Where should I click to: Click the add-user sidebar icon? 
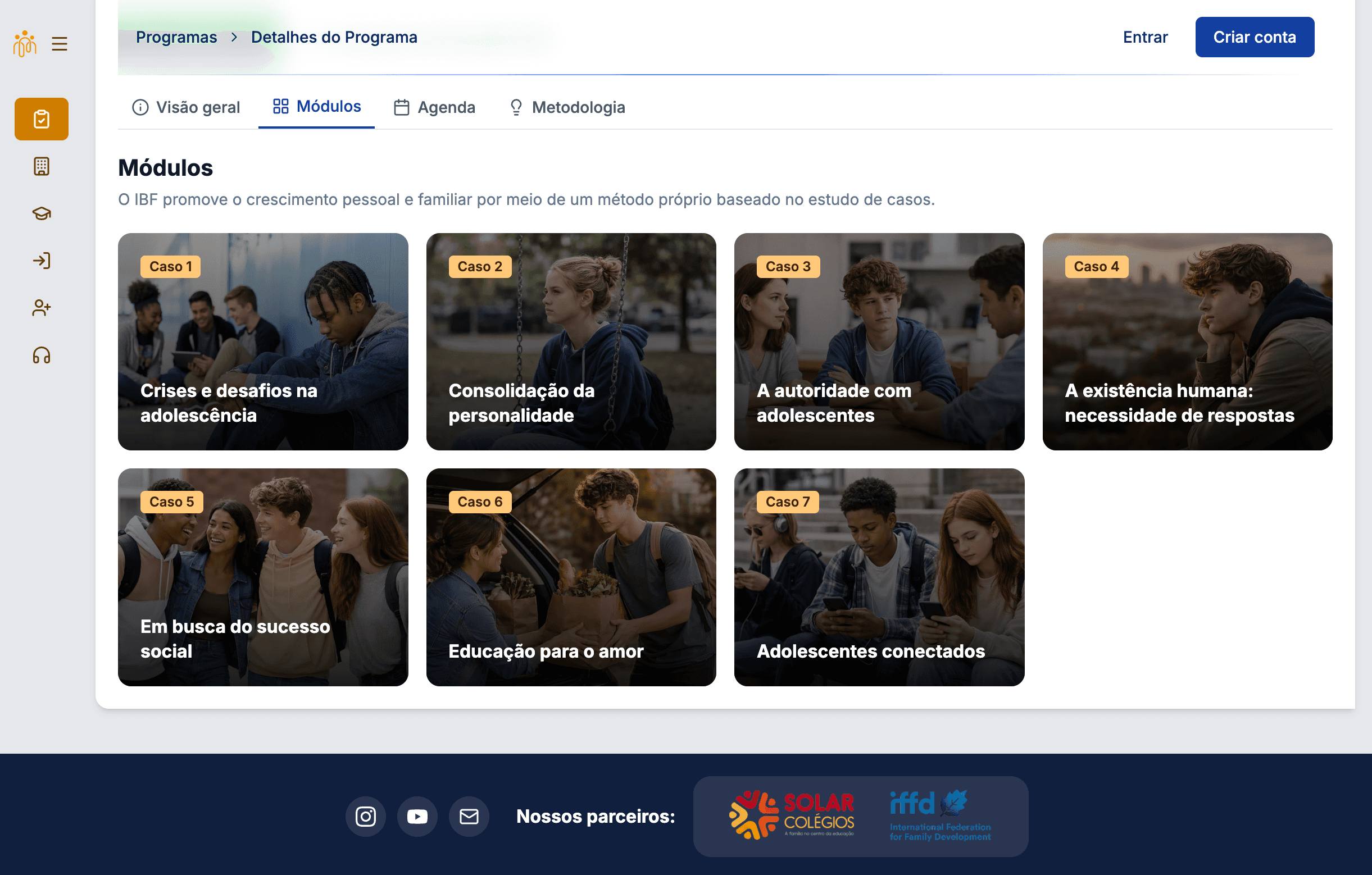pyautogui.click(x=42, y=308)
